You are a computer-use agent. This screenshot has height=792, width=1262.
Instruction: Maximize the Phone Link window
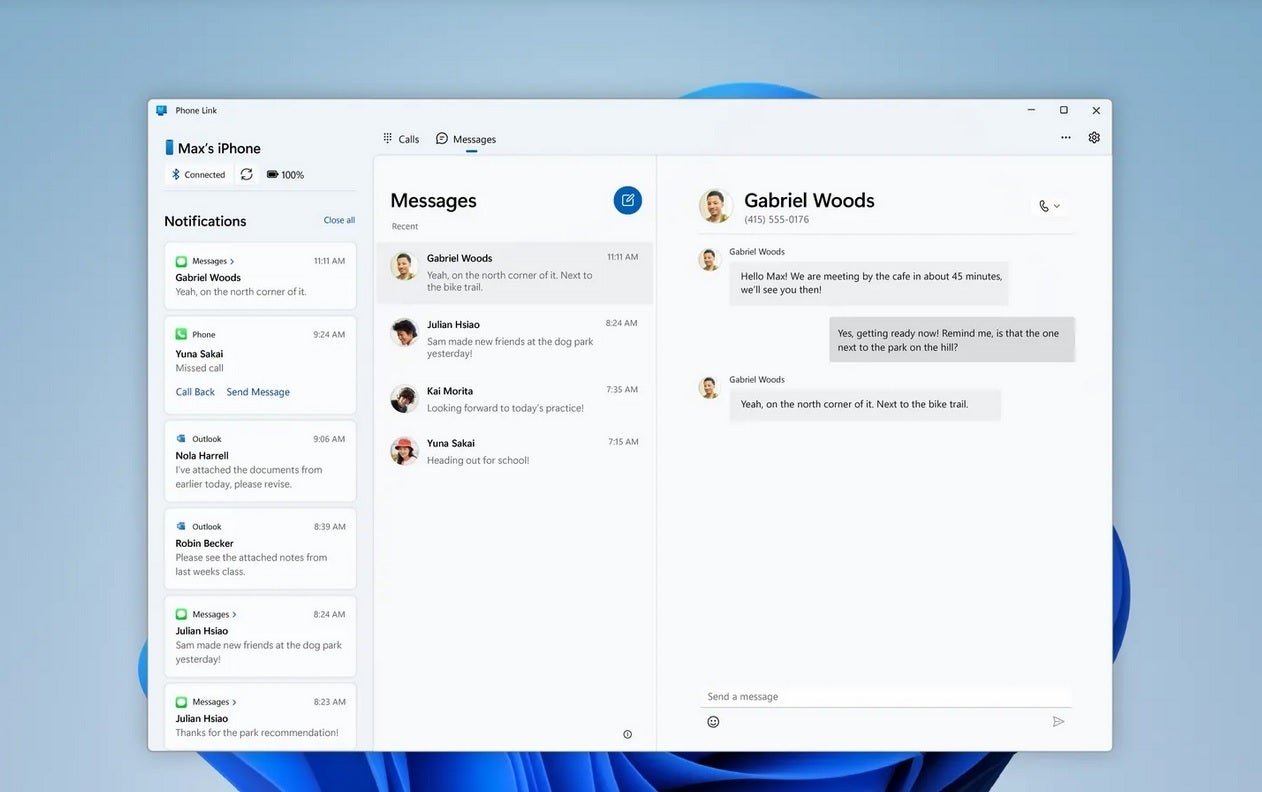(1064, 110)
